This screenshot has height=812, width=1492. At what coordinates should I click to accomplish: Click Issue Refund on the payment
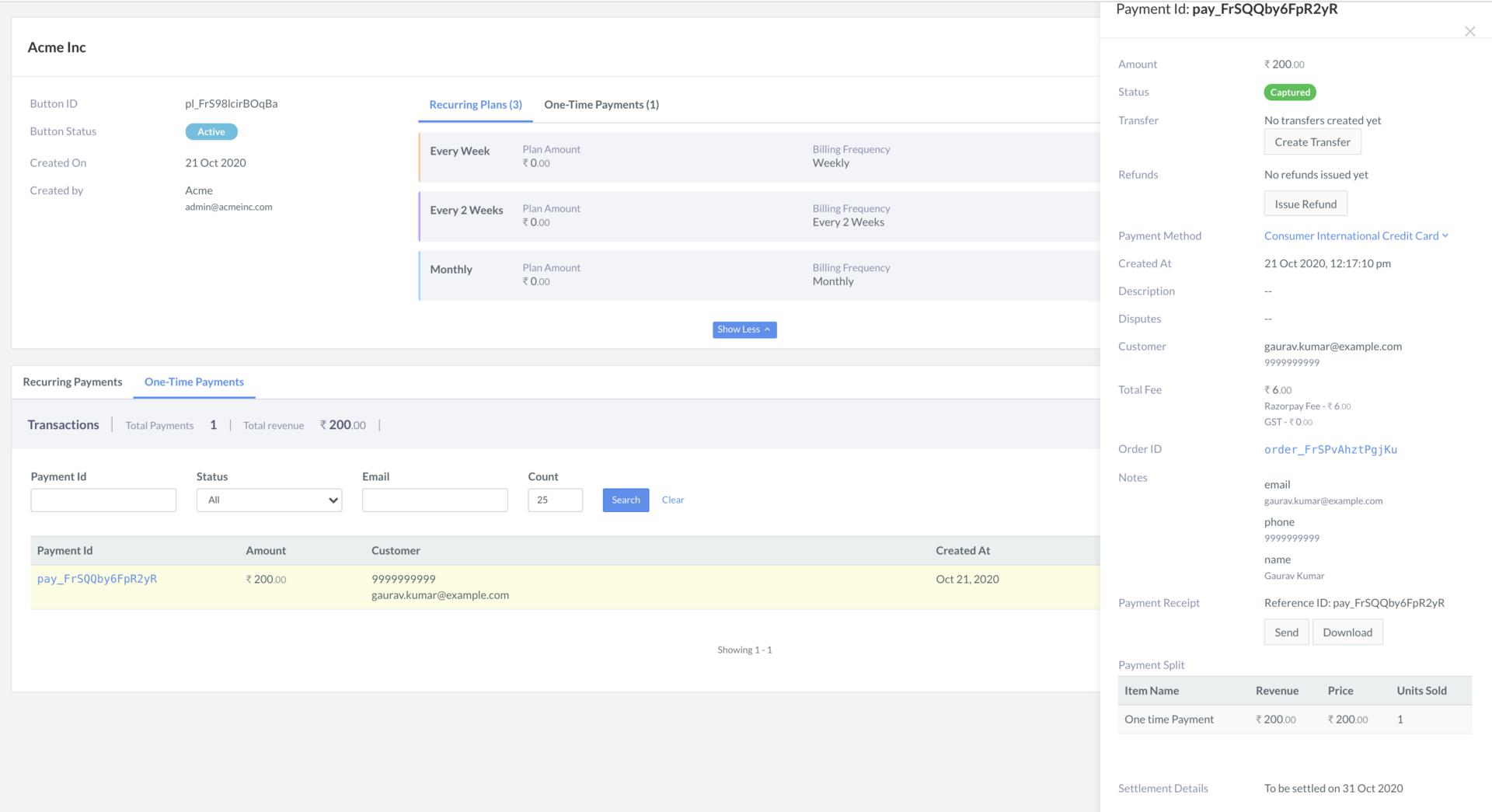click(1305, 203)
